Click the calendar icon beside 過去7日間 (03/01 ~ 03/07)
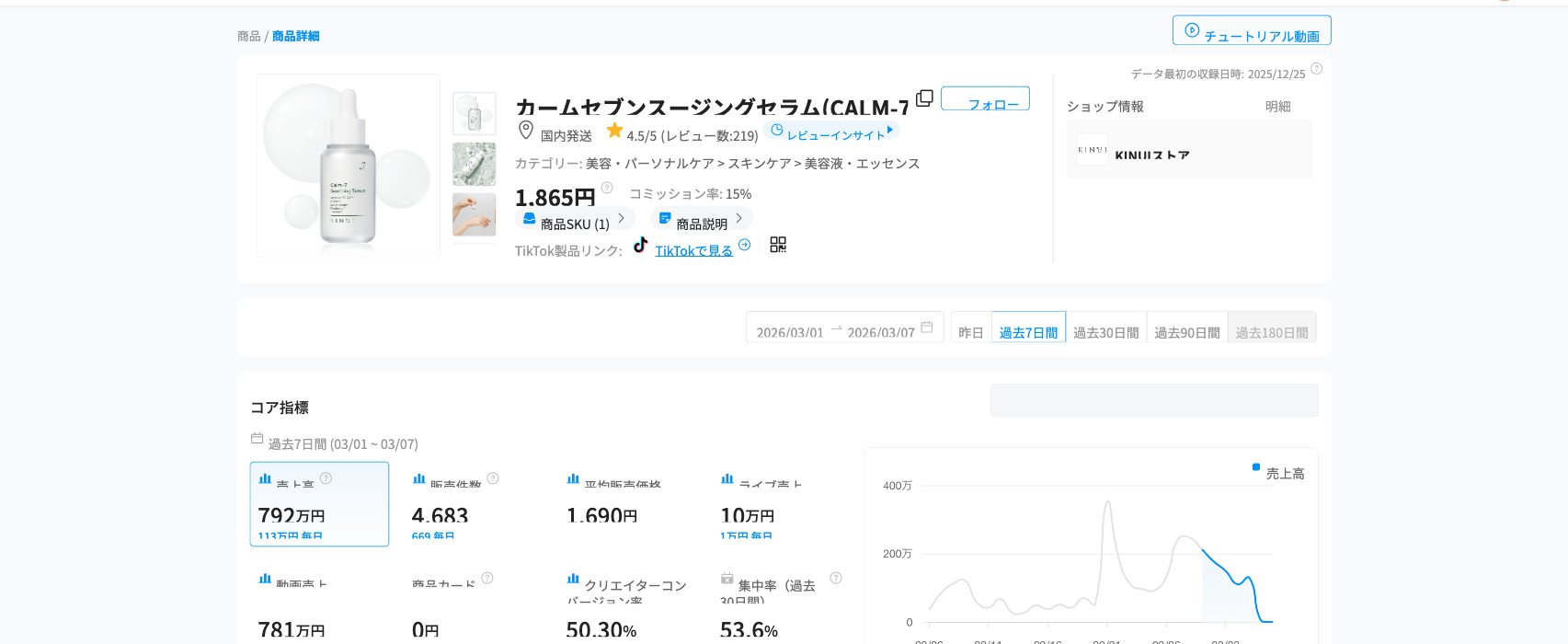Image resolution: width=1568 pixels, height=644 pixels. 257,439
